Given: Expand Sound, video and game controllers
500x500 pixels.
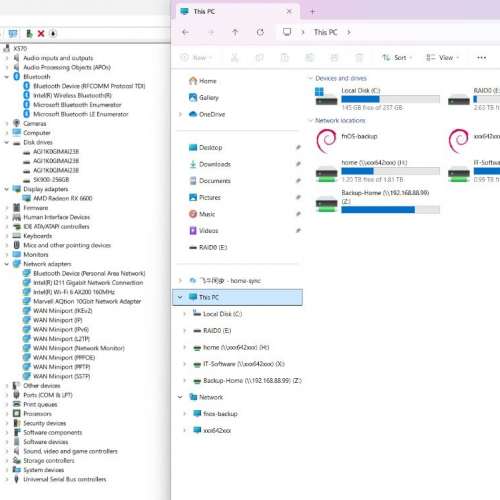Looking at the screenshot, I should click(6, 451).
